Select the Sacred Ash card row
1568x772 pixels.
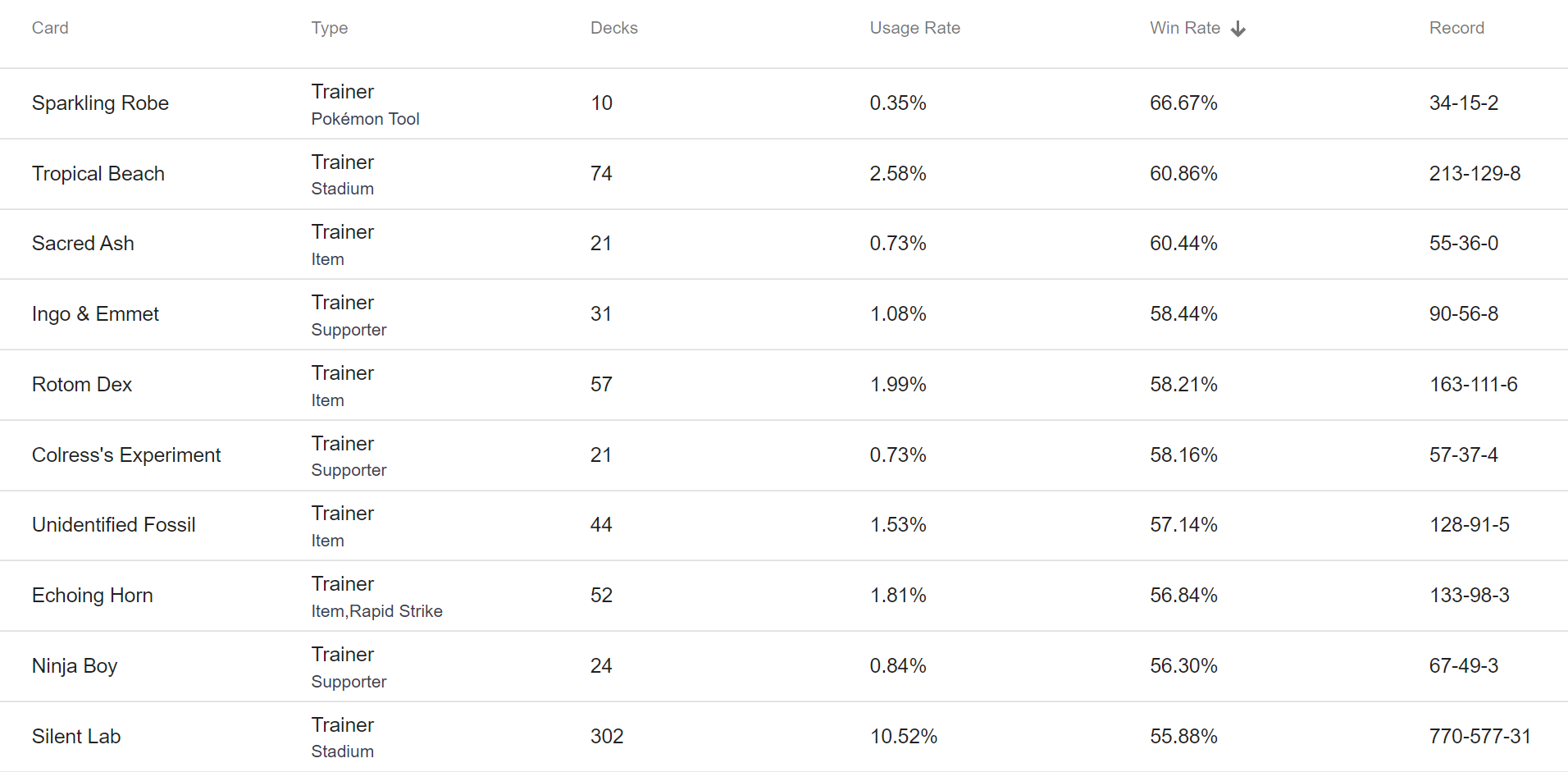784,244
